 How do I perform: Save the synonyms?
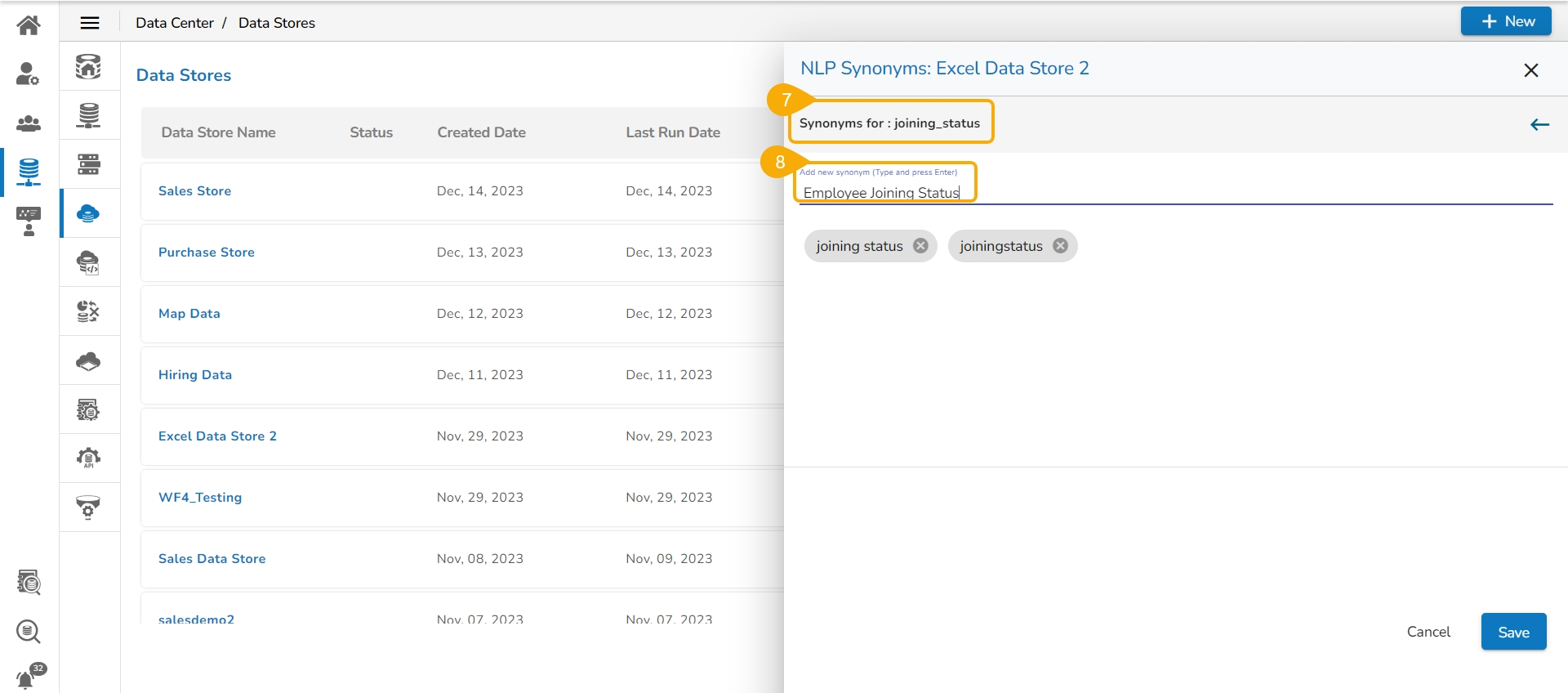(x=1513, y=632)
